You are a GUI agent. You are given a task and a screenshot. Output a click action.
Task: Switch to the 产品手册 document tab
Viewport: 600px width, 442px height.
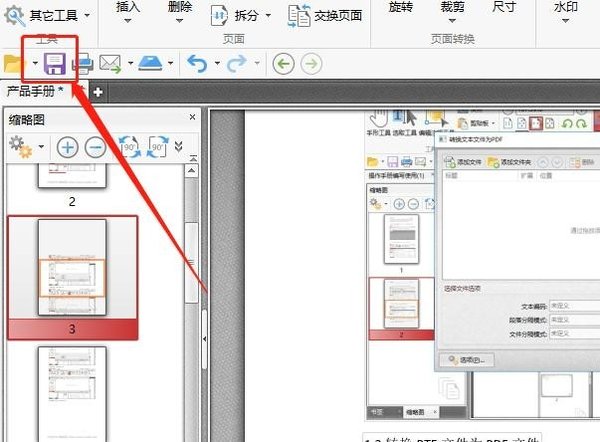point(35,91)
